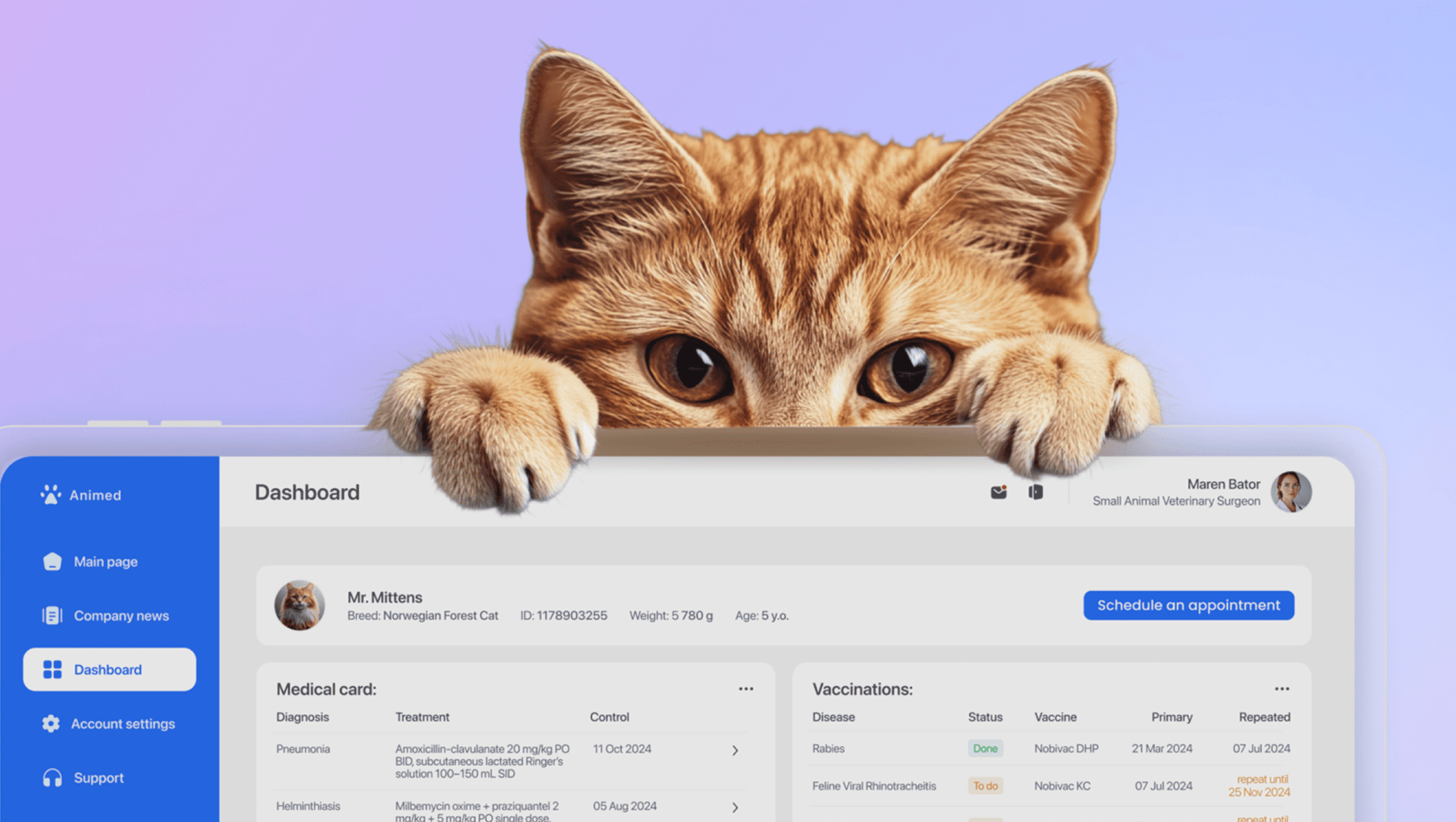Expand the Helminthiasis record chevron
This screenshot has height=822, width=1456.
coord(735,807)
